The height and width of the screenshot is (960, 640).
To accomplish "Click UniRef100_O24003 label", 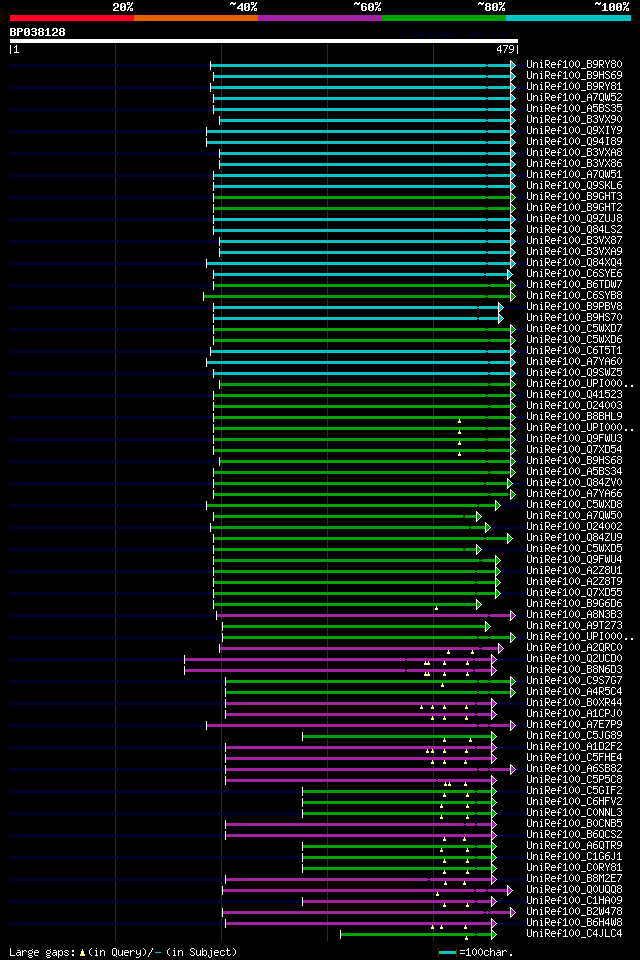I will (x=574, y=406).
